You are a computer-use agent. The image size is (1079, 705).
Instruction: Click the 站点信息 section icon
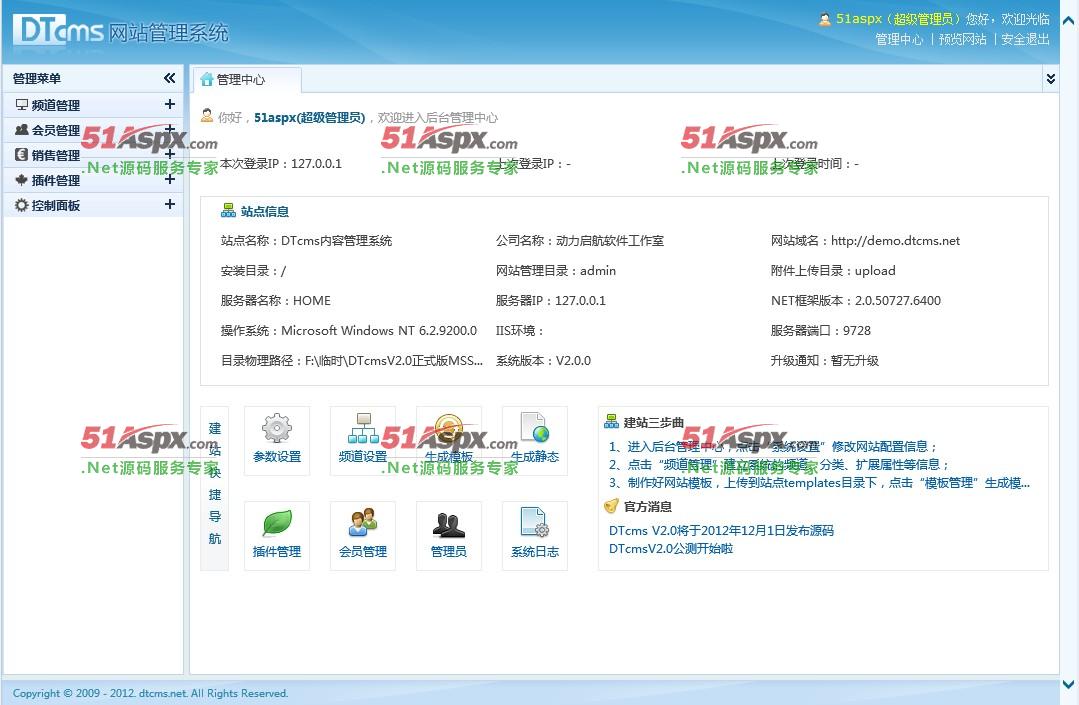point(228,210)
